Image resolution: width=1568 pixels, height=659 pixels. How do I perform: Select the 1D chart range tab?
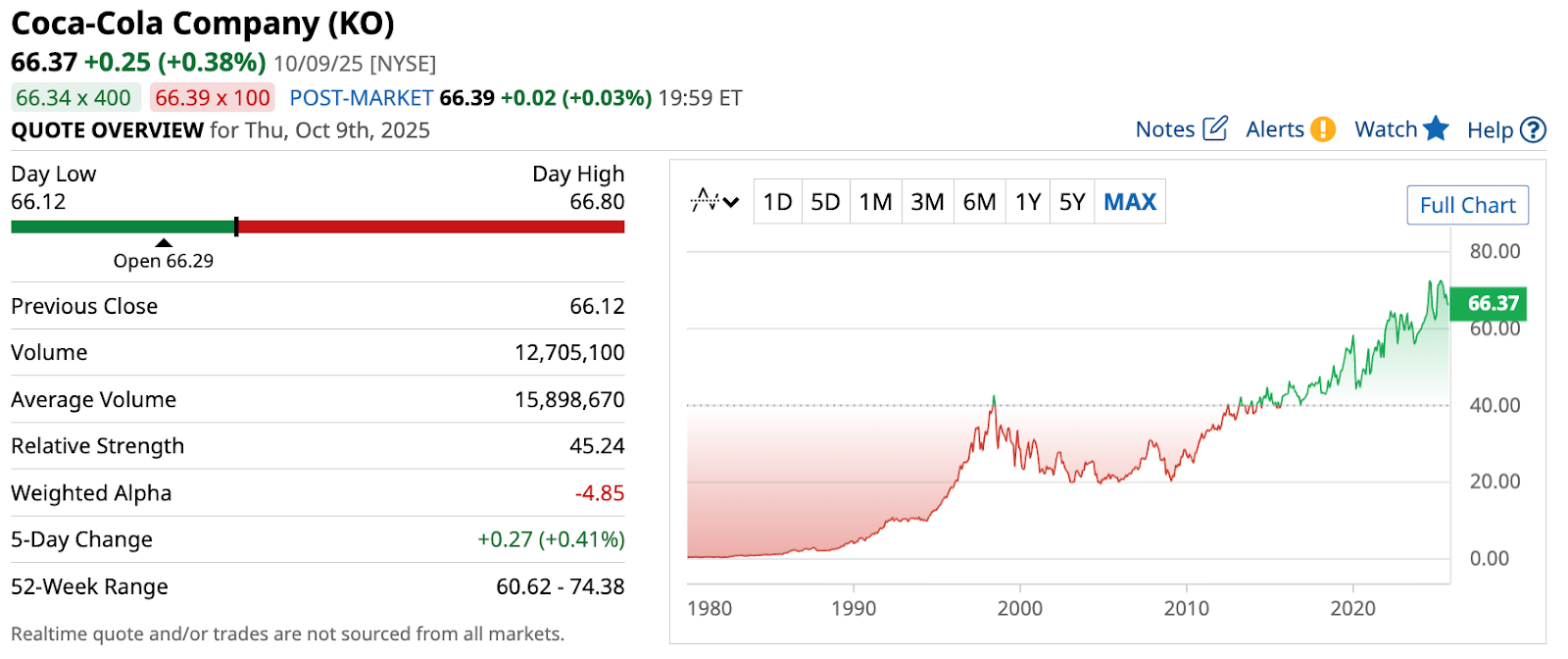pyautogui.click(x=777, y=202)
